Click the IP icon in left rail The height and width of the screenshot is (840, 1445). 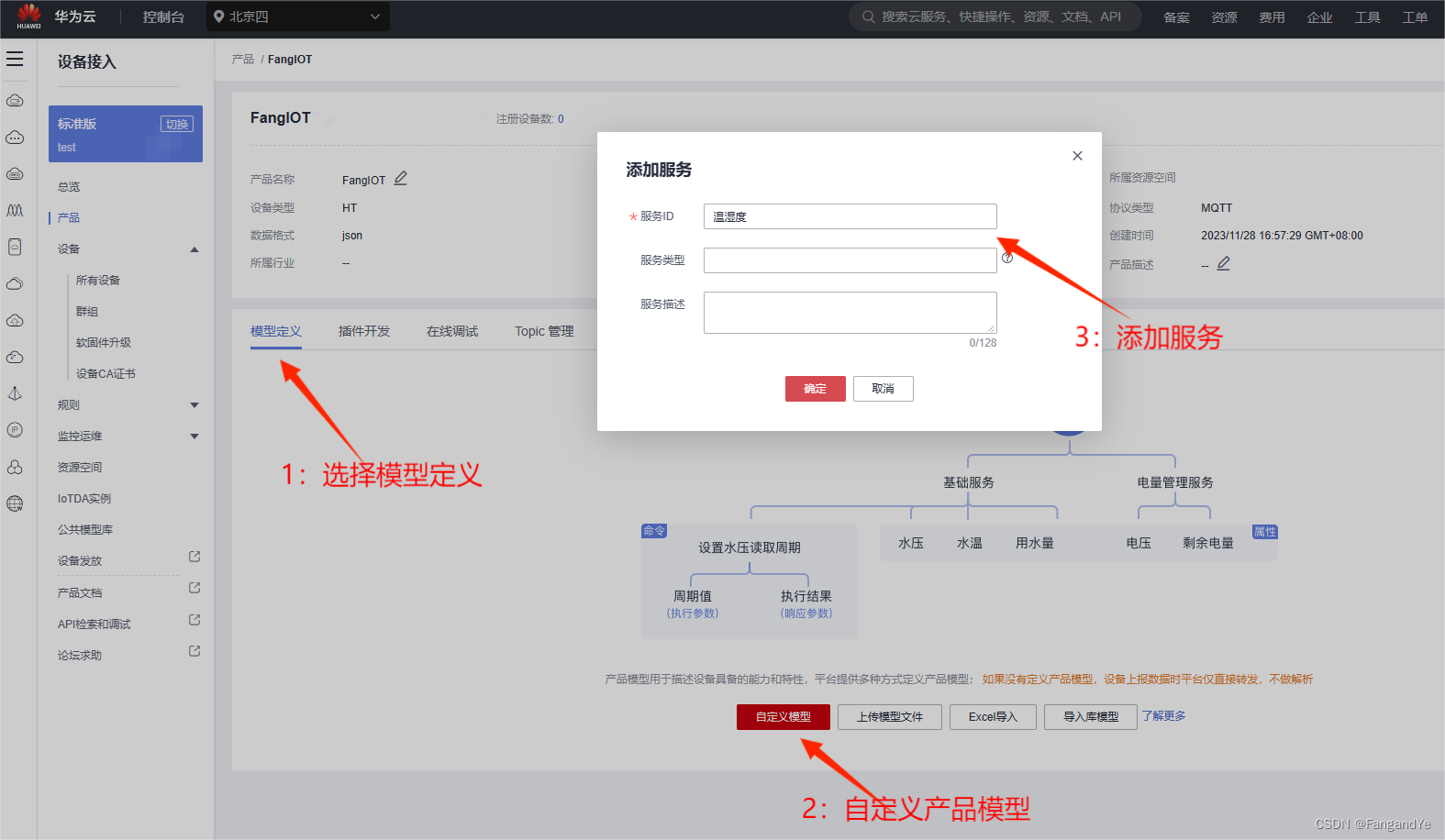(x=15, y=430)
